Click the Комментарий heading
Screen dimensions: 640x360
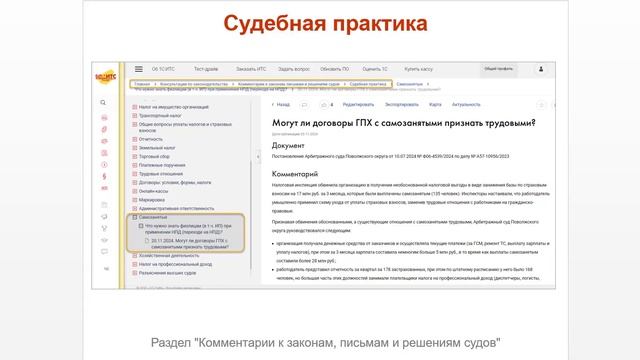click(295, 174)
